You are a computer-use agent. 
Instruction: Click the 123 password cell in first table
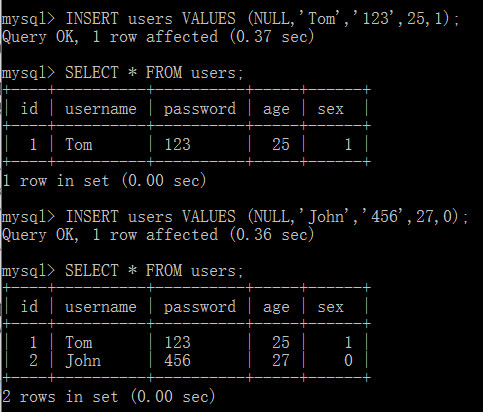pyautogui.click(x=177, y=145)
